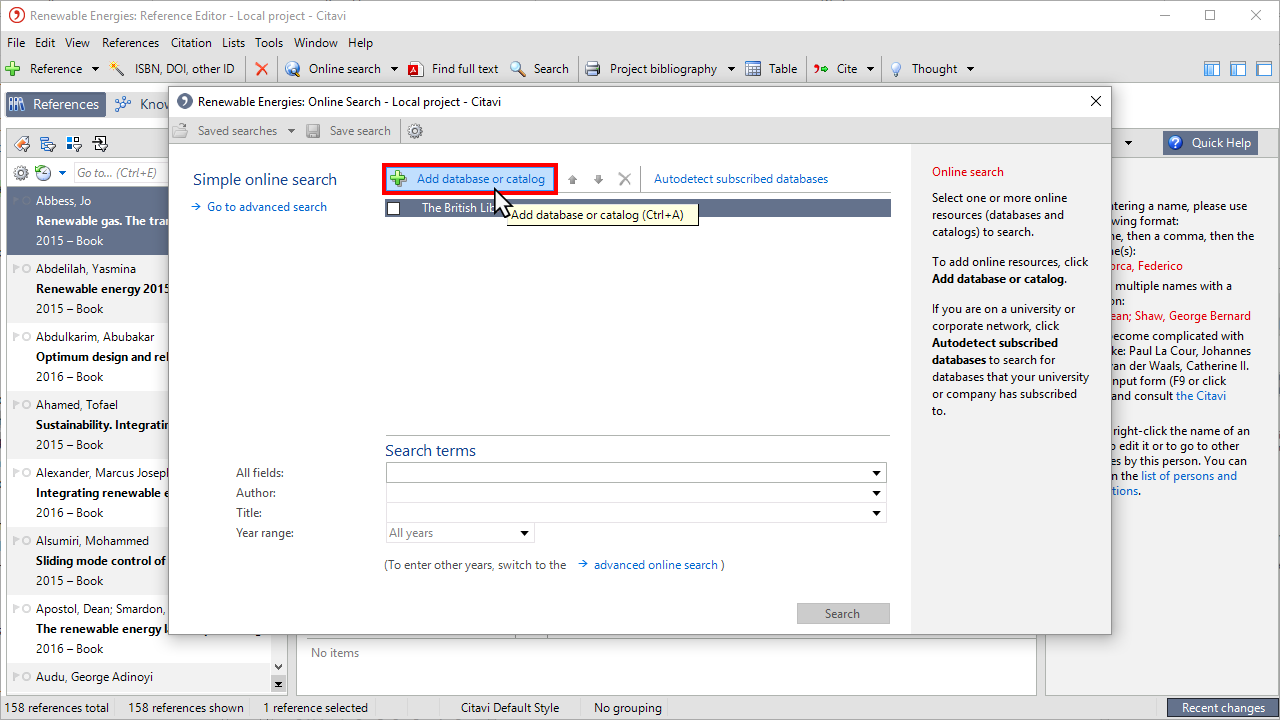
Task: Follow the Go to advanced search link
Action: coord(267,207)
